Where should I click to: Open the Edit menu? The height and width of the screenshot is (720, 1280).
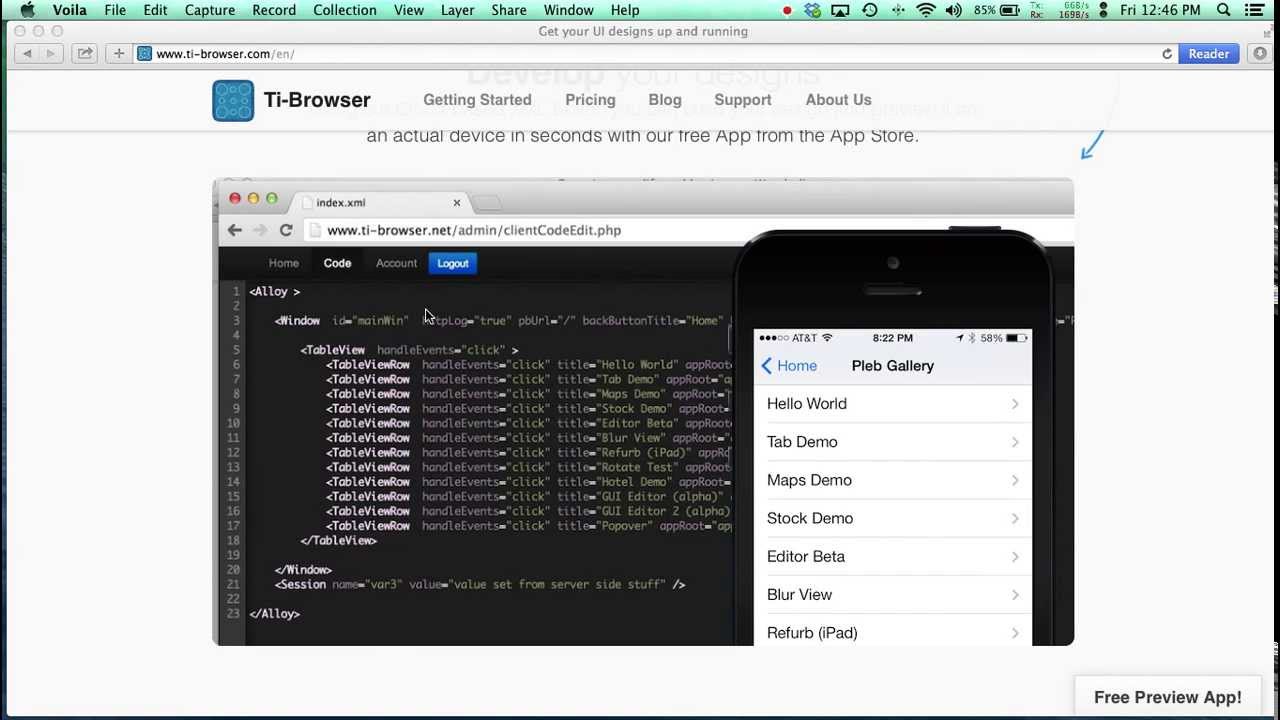[x=155, y=10]
